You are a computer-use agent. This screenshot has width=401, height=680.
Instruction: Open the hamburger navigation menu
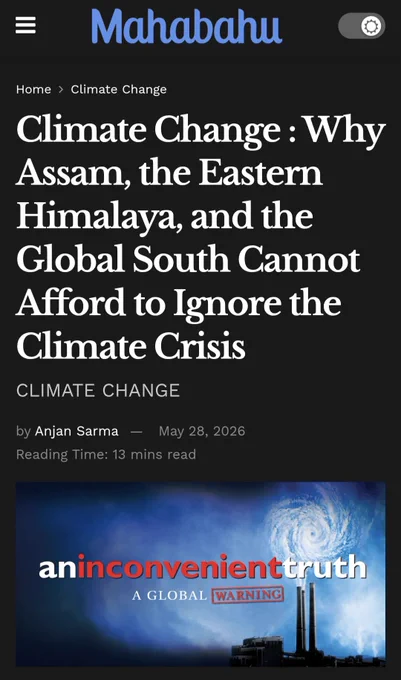point(26,26)
